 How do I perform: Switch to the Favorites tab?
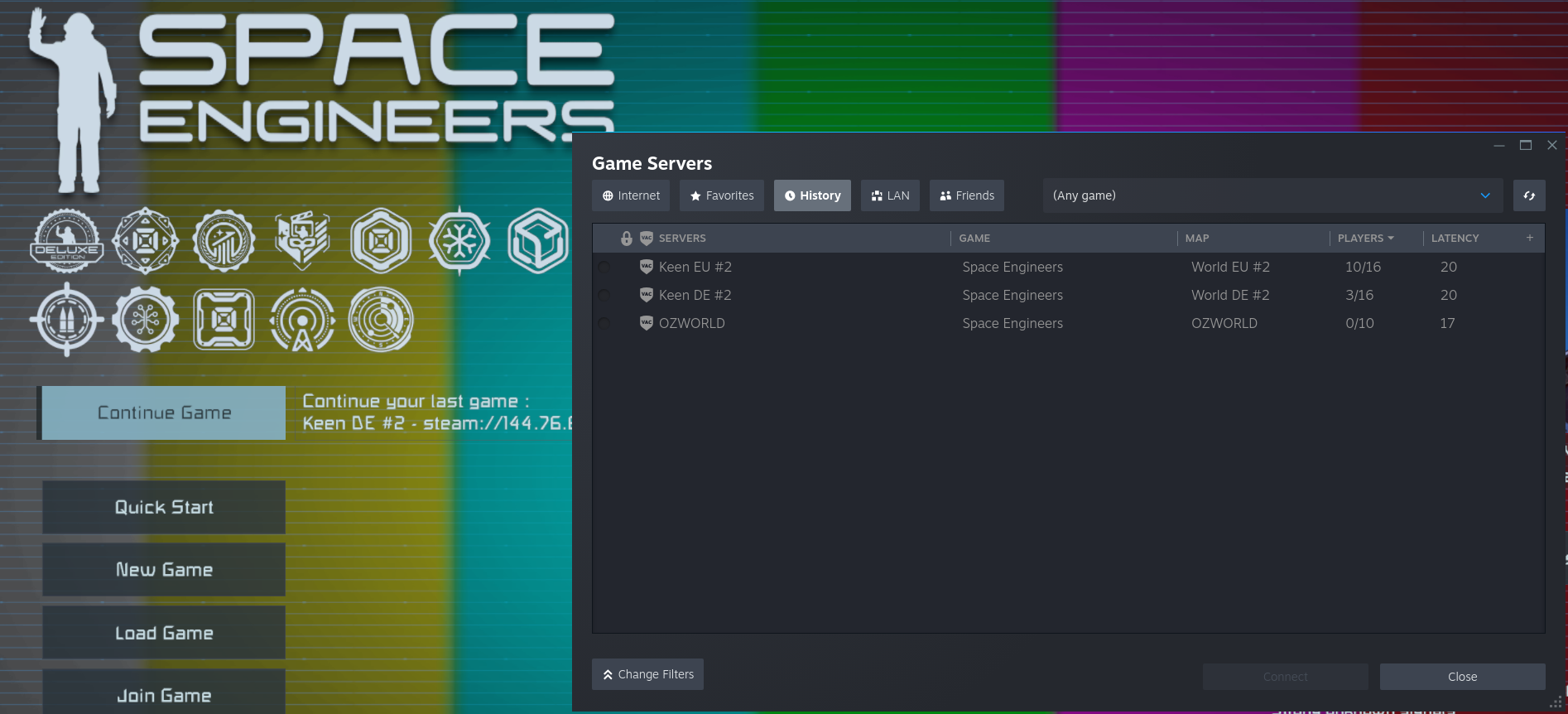coord(721,196)
